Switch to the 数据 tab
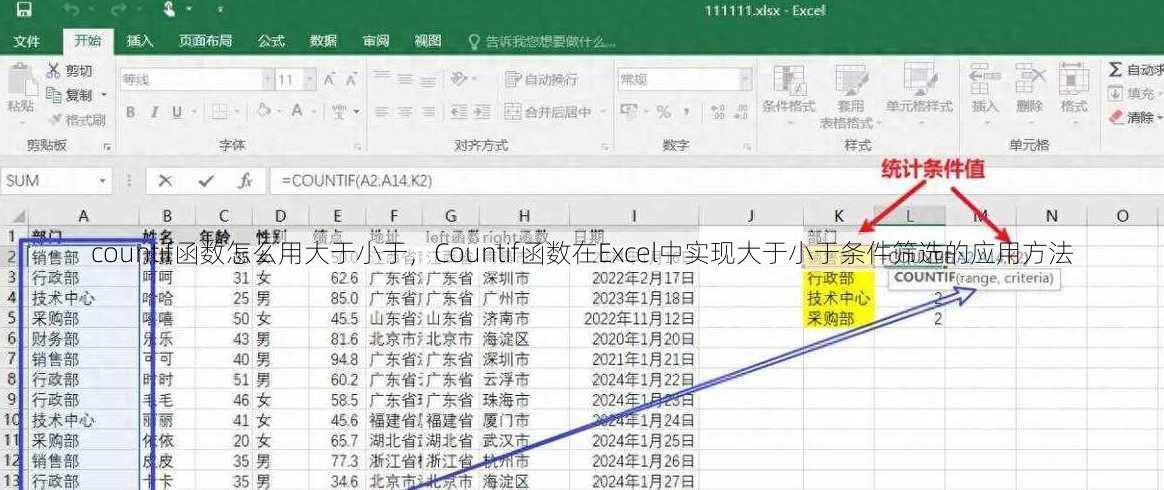 (x=323, y=41)
